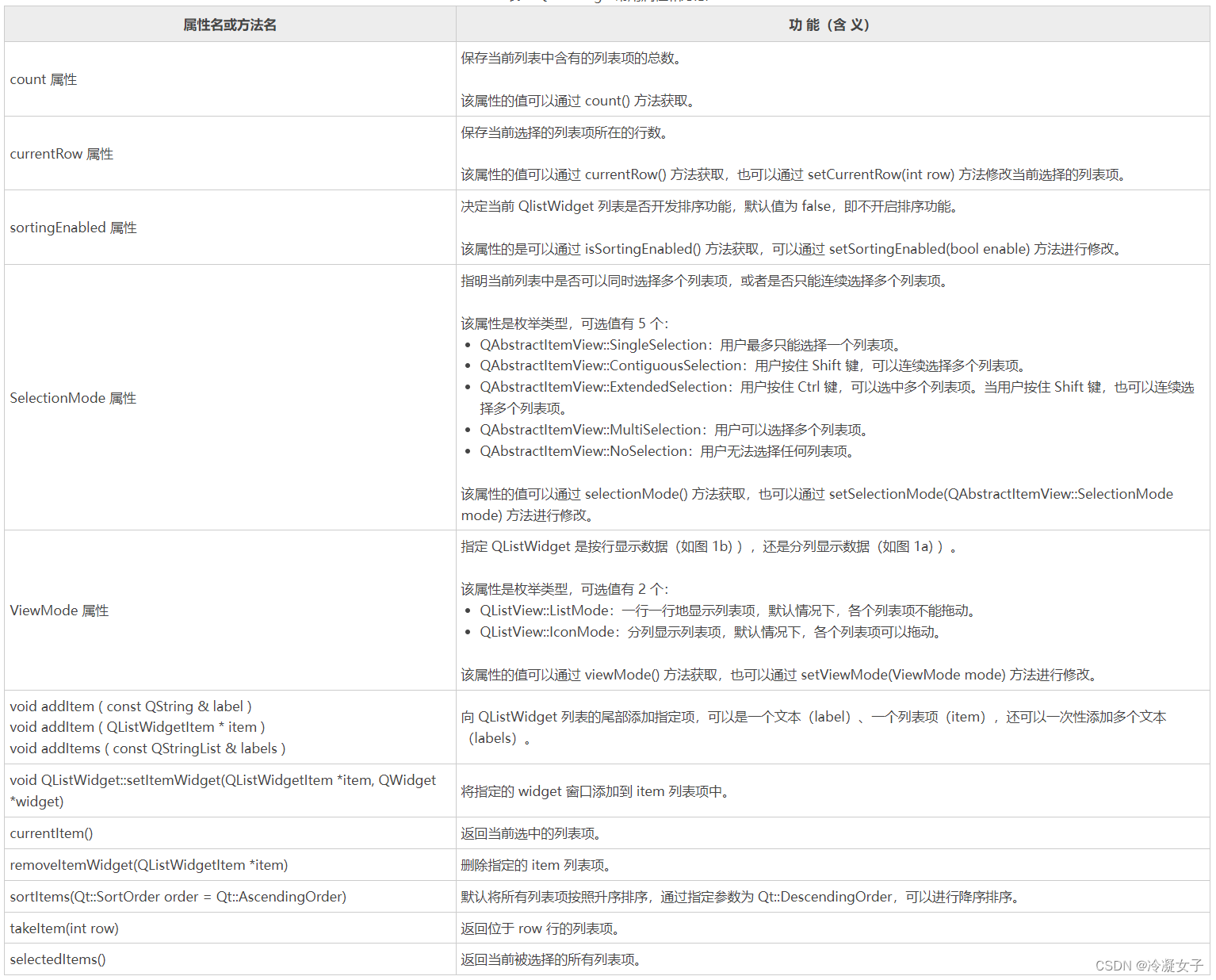The image size is (1216, 980).
Task: Click text 保存当前选择的列表项所在的行数。
Action: click(x=566, y=132)
